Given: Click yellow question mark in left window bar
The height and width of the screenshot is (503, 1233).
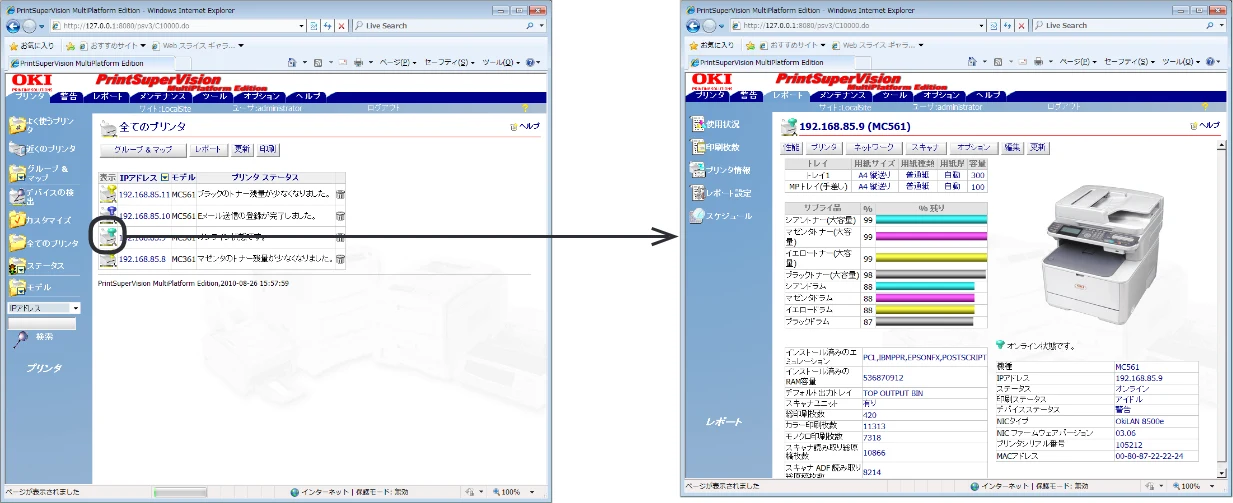Looking at the screenshot, I should coord(524,107).
